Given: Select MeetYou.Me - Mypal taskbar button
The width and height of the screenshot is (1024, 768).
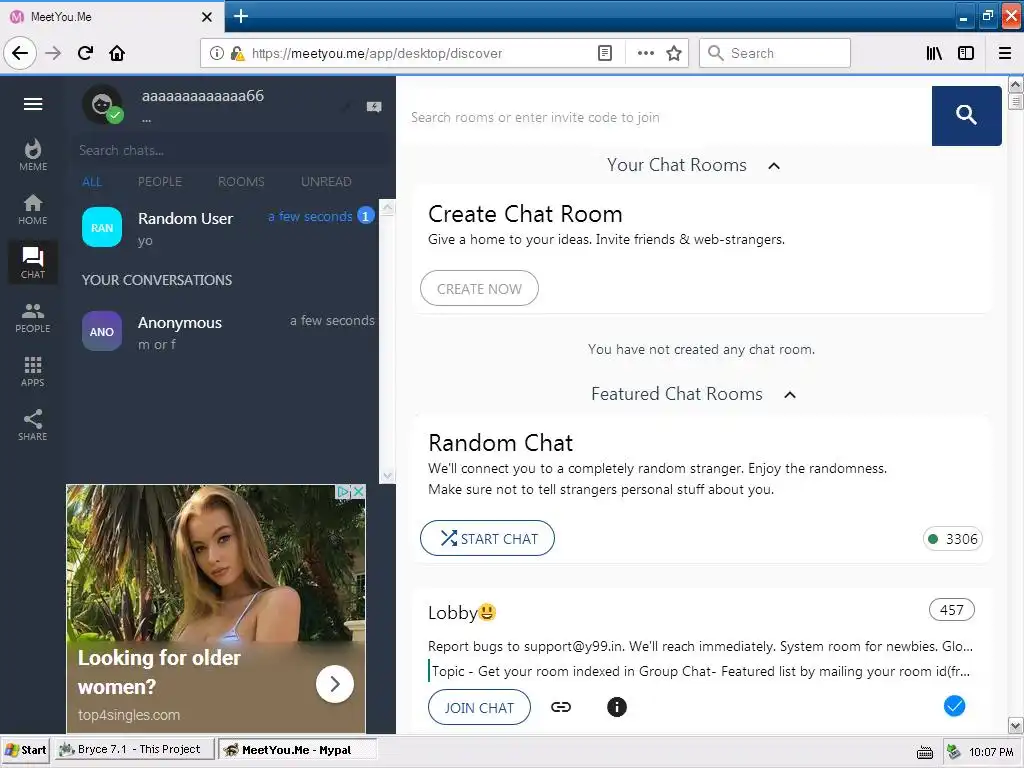Looking at the screenshot, I should pos(298,750).
